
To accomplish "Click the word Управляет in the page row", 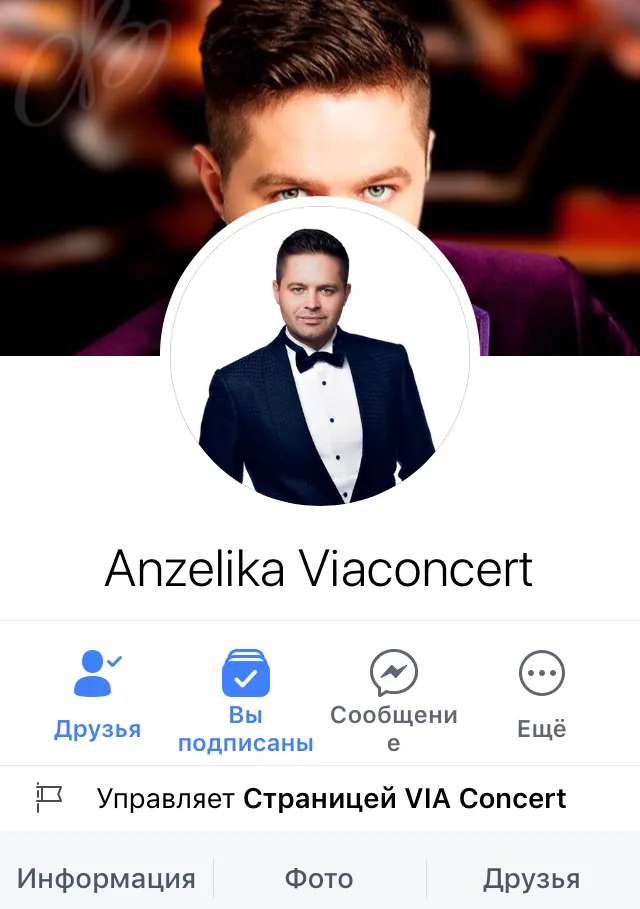I will (x=165, y=799).
